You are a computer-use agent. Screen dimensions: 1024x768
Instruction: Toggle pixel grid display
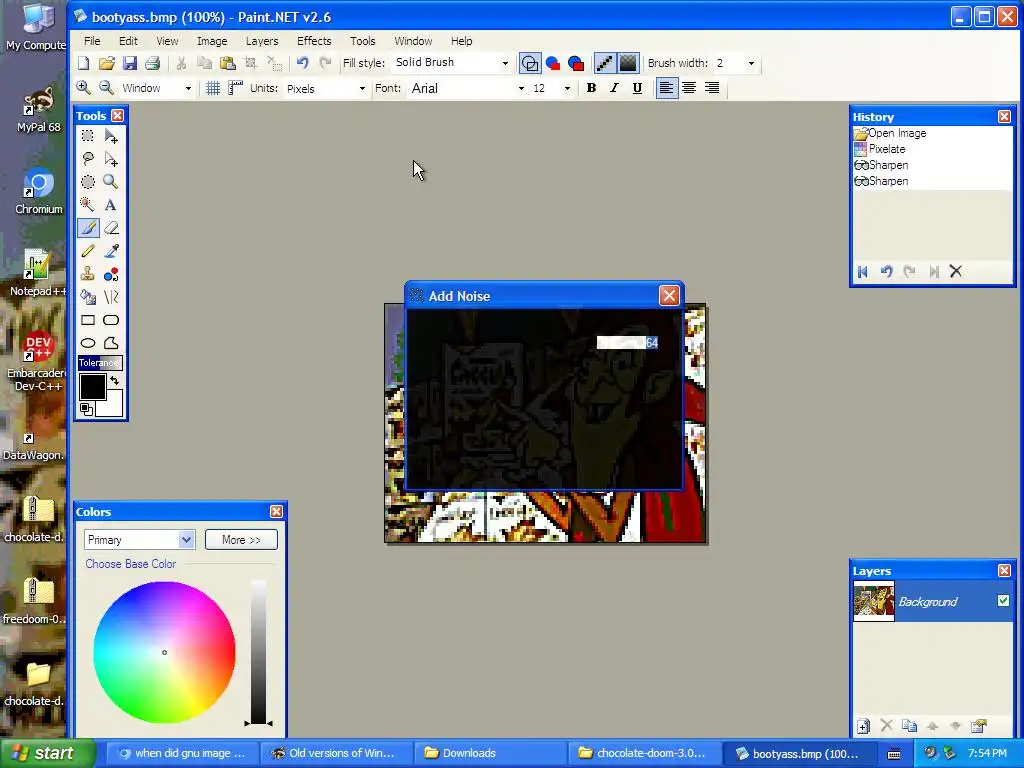(x=213, y=88)
